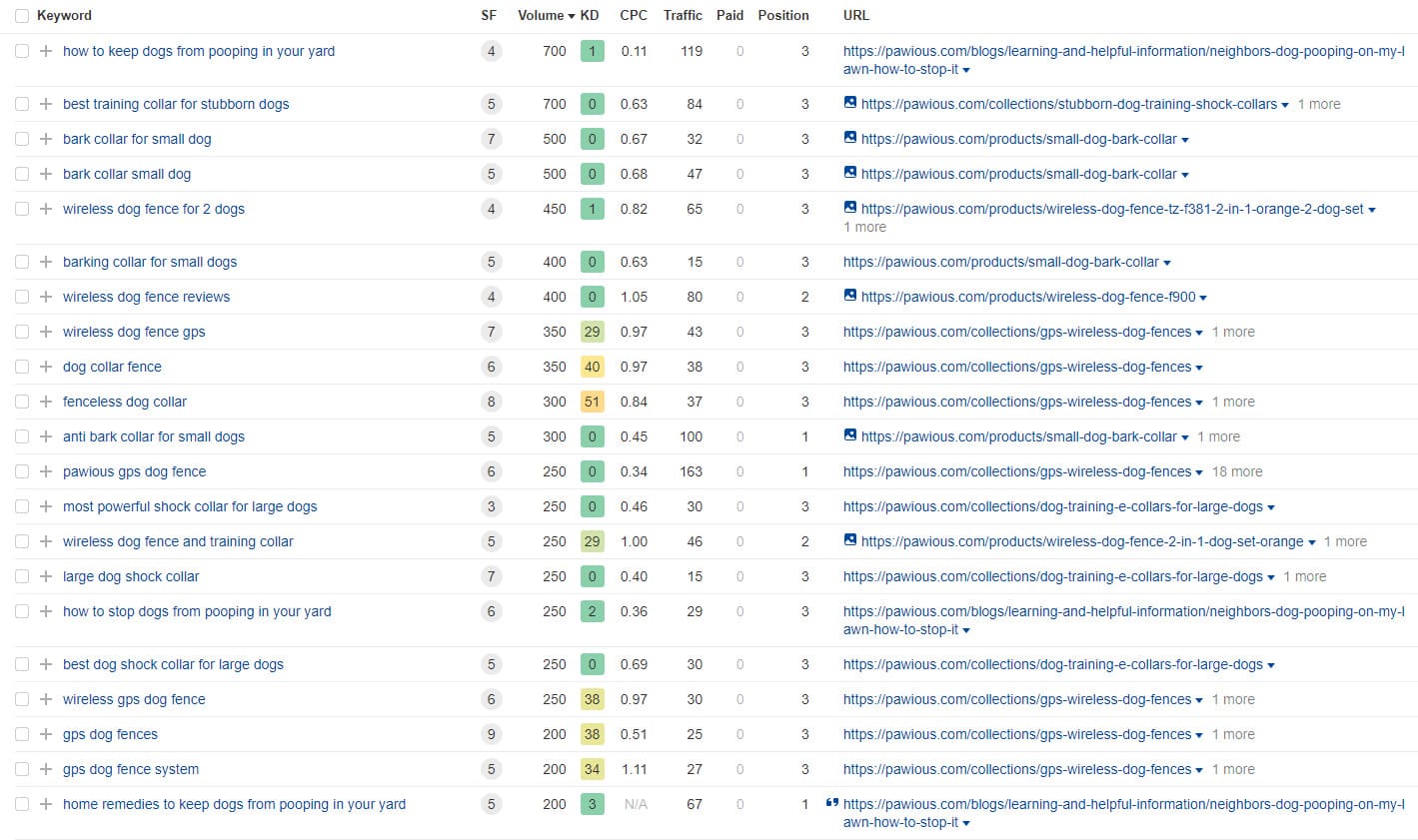Open keyword link 'large dog shock collar'
Viewport: 1418px width, 840px height.
click(x=131, y=576)
